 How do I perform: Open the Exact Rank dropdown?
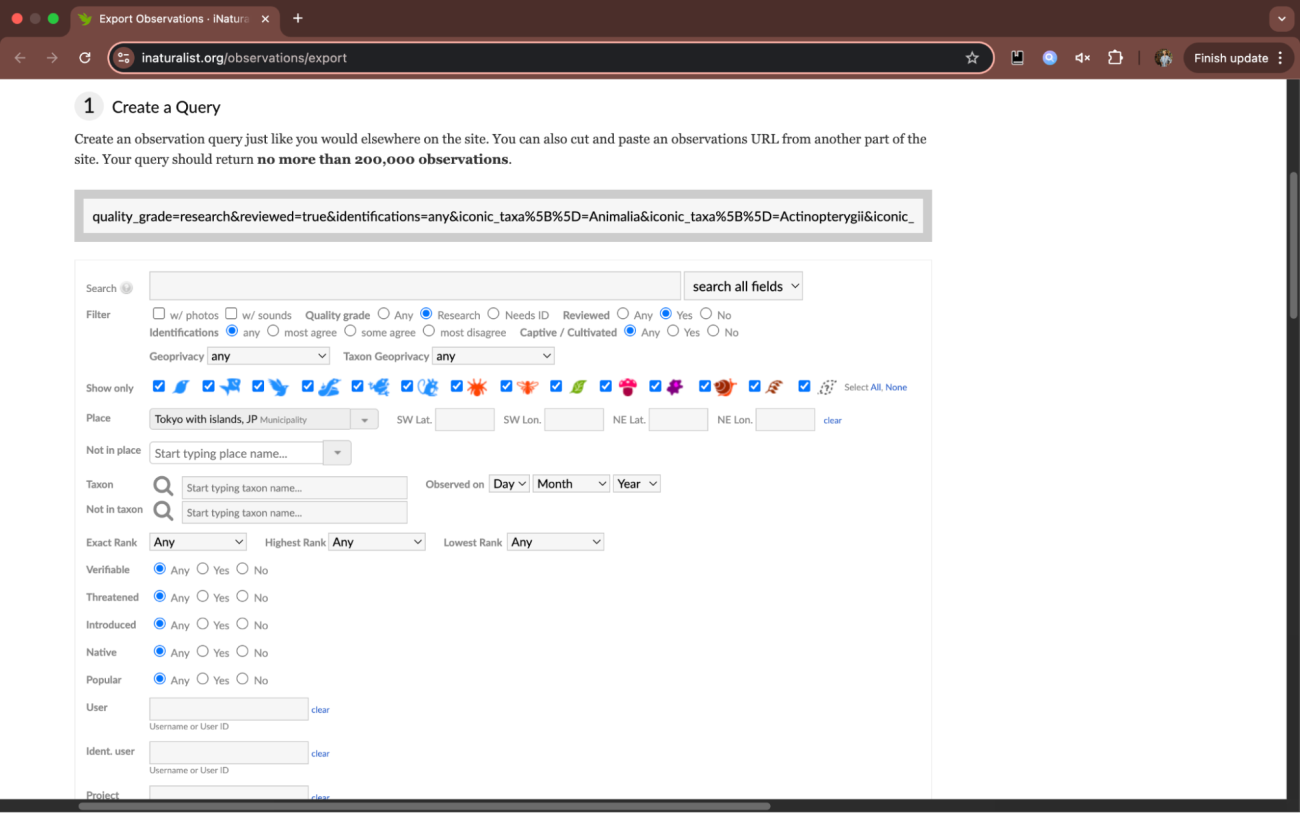click(x=198, y=542)
